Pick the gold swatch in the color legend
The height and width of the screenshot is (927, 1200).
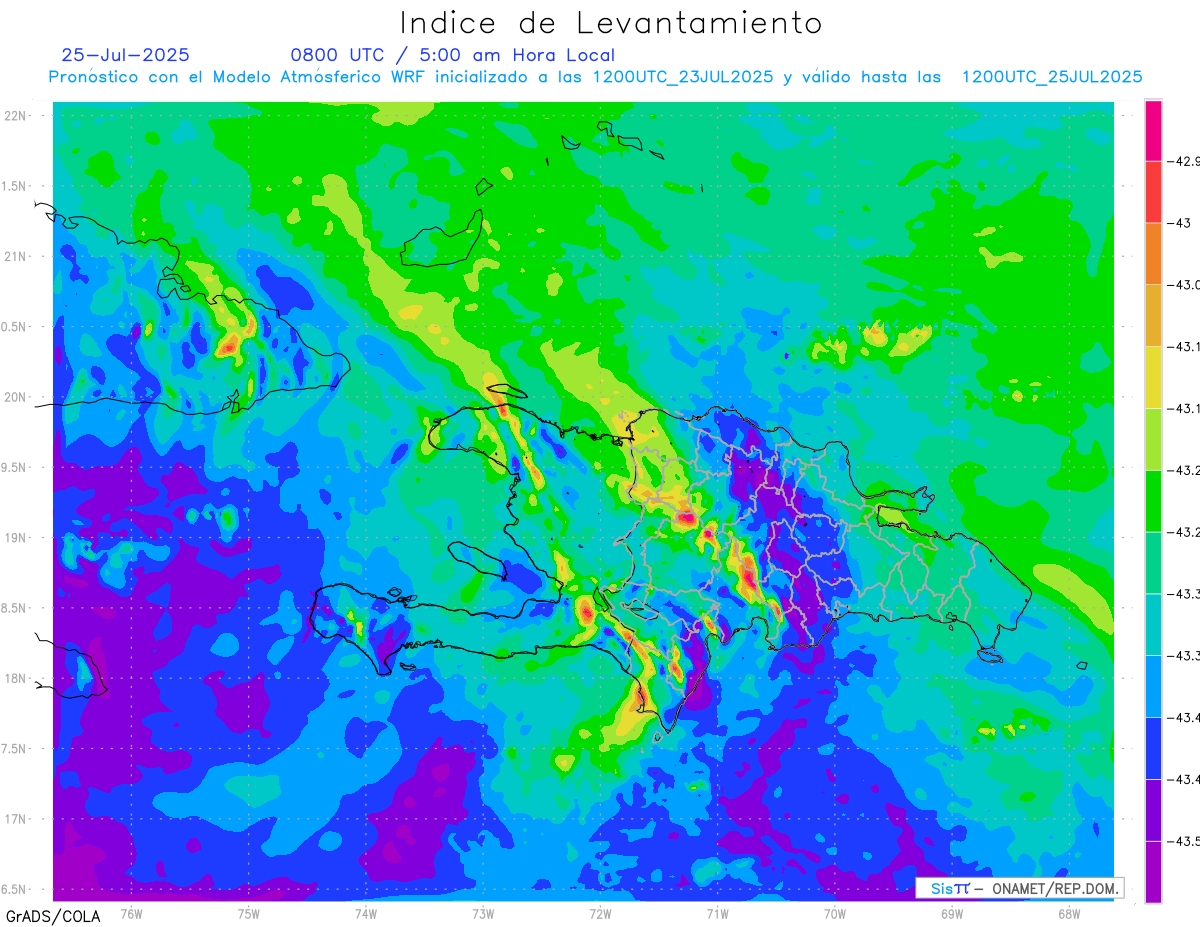[x=1153, y=315]
